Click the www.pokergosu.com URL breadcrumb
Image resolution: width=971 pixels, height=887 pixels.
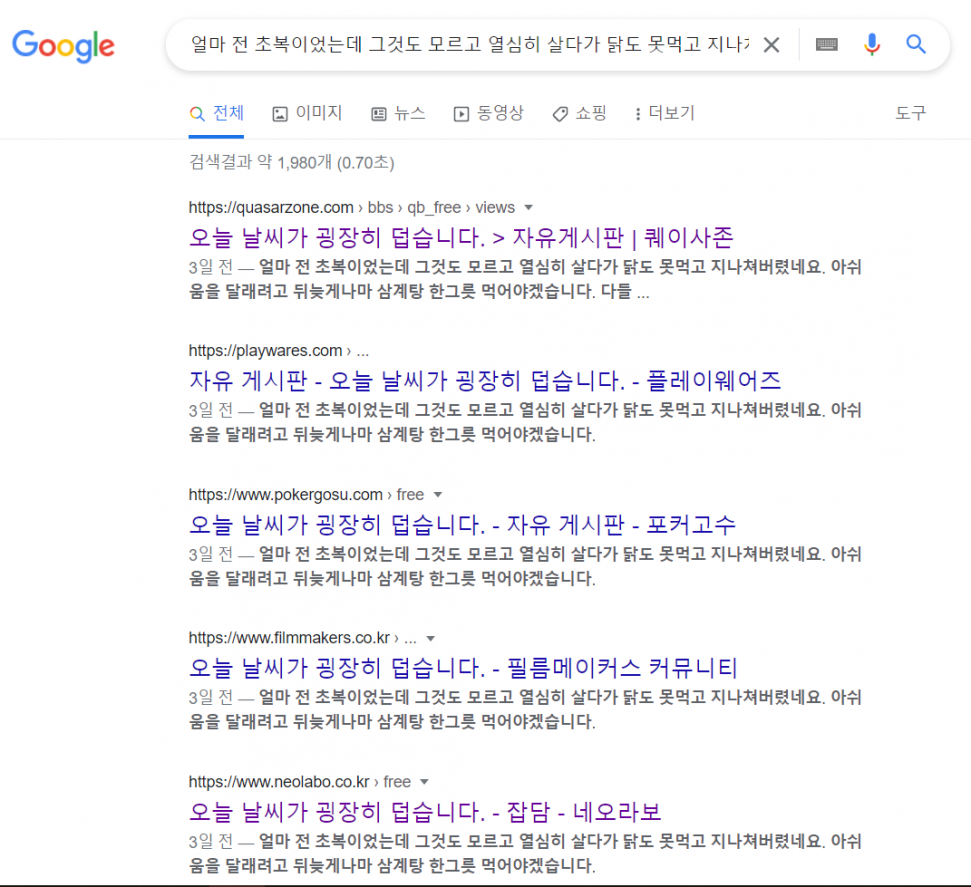pos(307,495)
